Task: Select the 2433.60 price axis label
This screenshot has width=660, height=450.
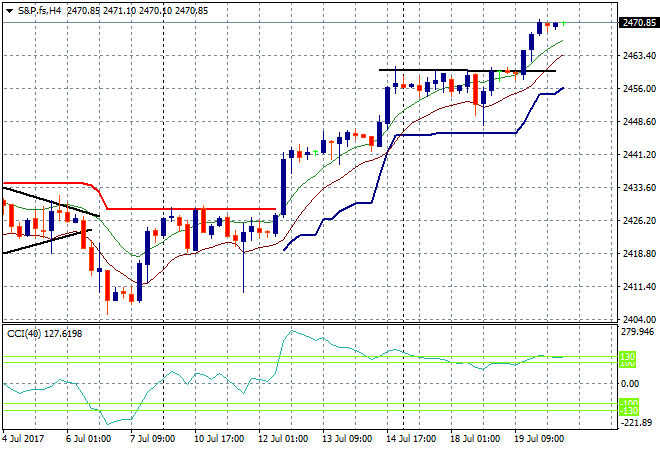Action: click(639, 187)
